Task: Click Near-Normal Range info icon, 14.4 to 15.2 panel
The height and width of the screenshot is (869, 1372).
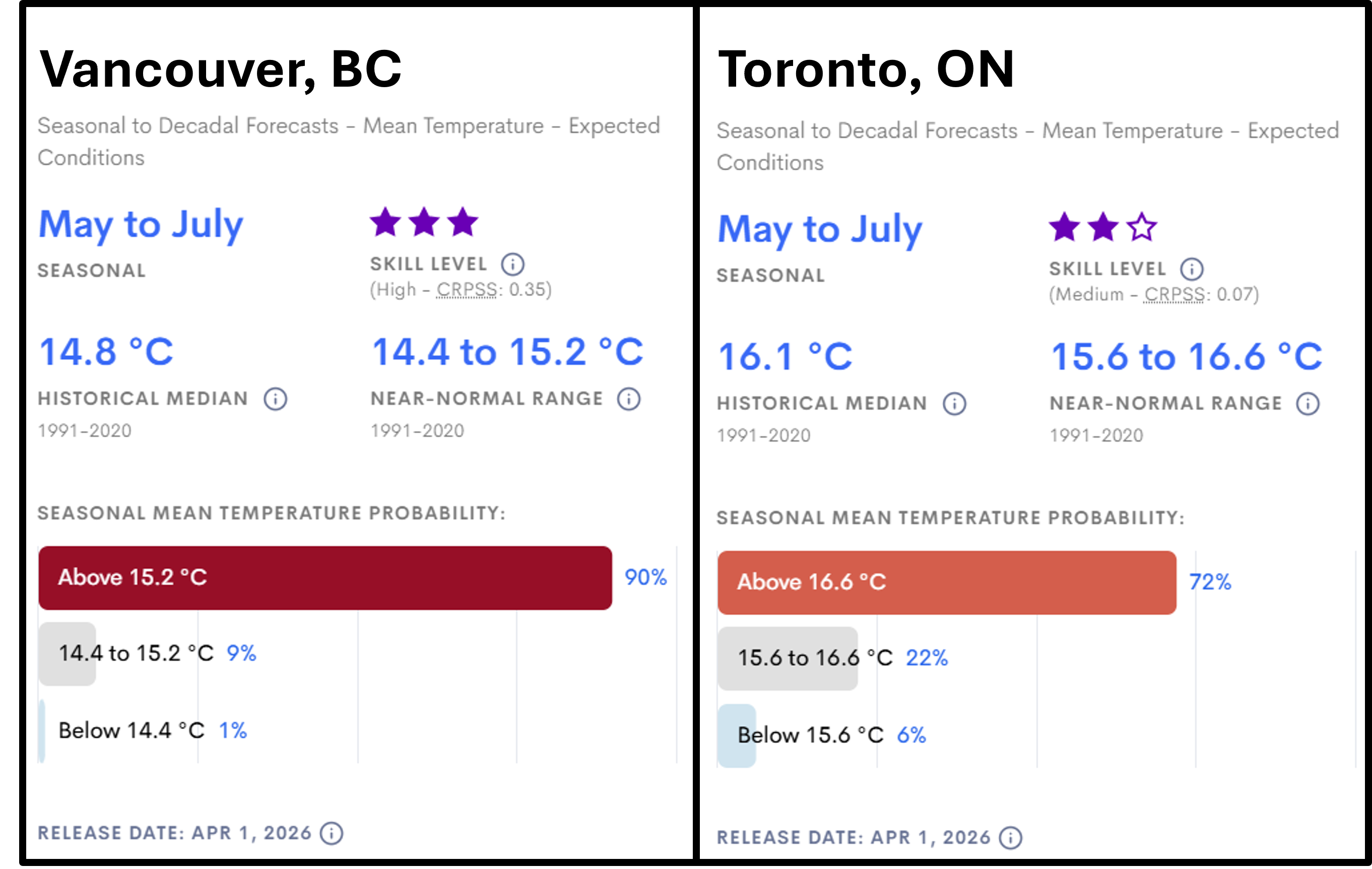Action: tap(628, 399)
